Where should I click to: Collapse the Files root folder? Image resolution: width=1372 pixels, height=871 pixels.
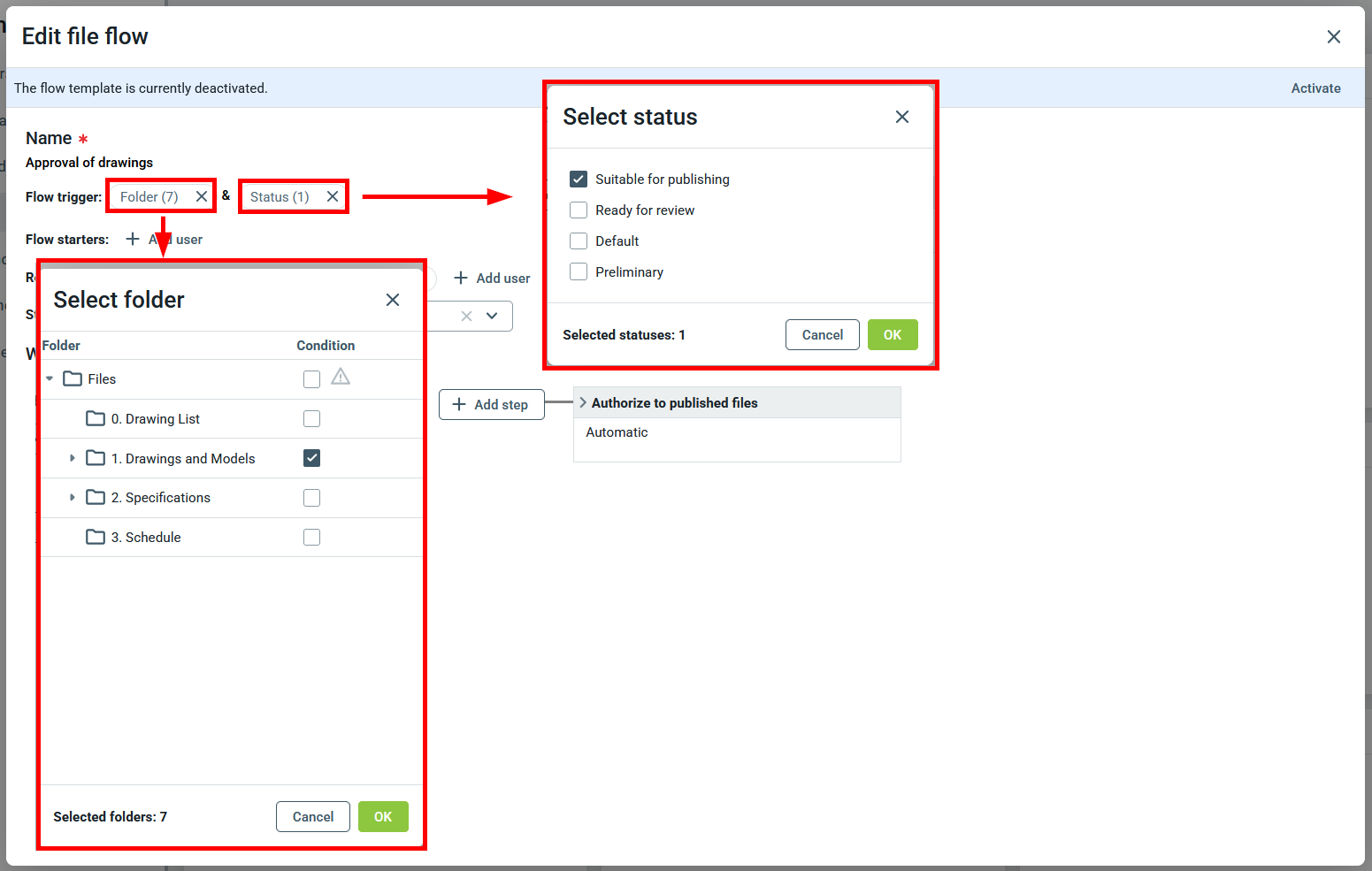(x=50, y=378)
